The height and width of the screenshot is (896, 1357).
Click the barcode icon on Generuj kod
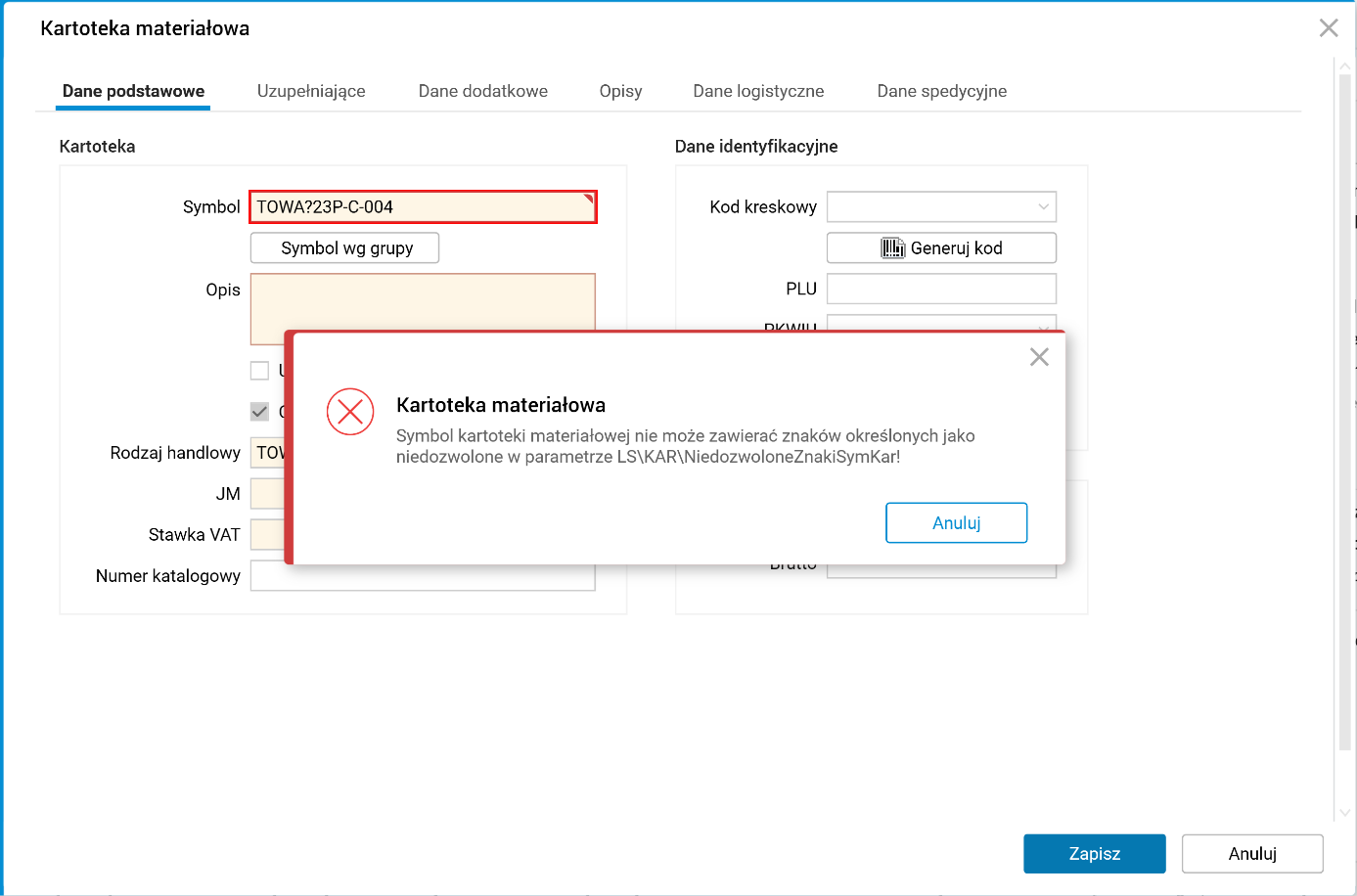(892, 248)
